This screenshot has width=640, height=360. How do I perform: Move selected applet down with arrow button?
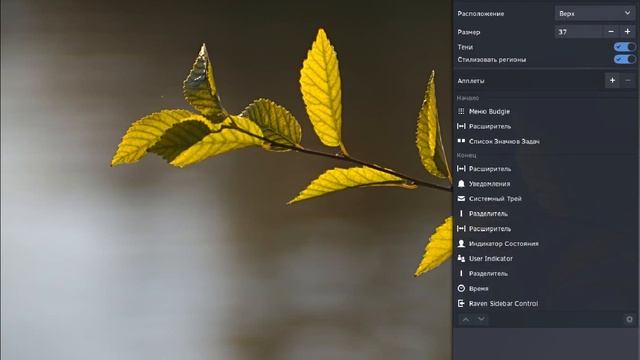point(481,319)
